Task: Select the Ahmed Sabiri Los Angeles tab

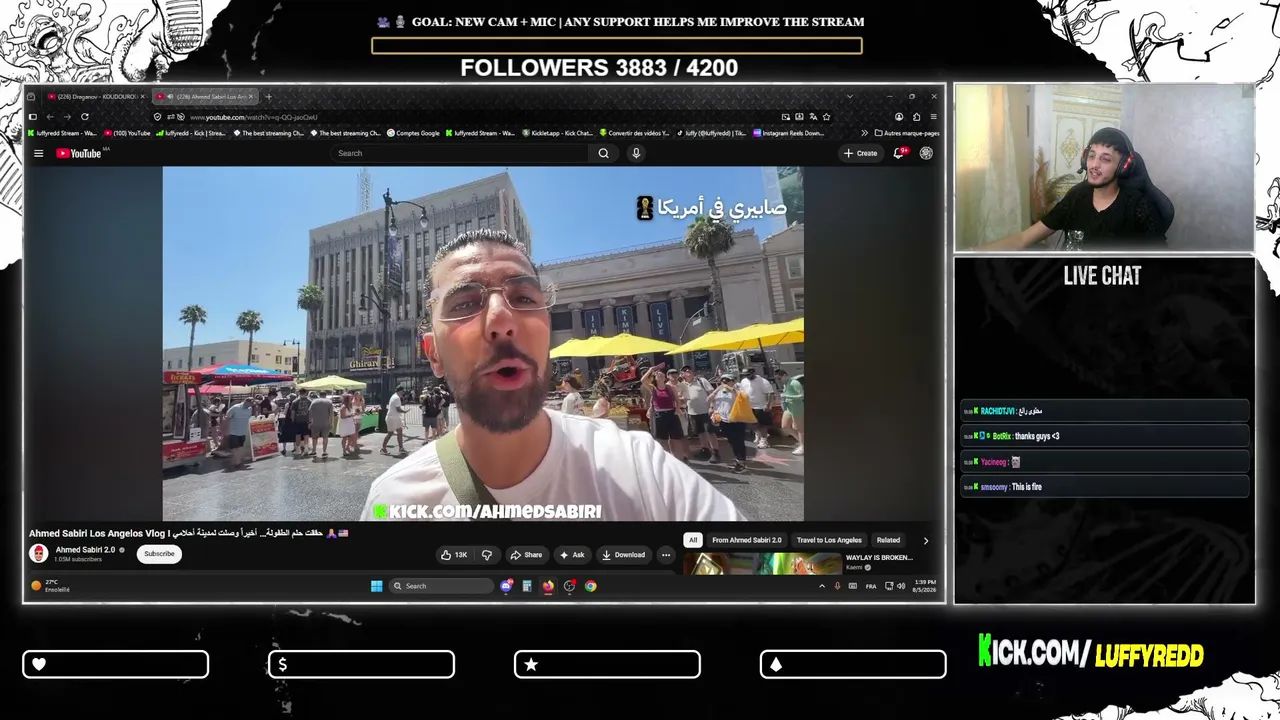Action: click(x=203, y=97)
